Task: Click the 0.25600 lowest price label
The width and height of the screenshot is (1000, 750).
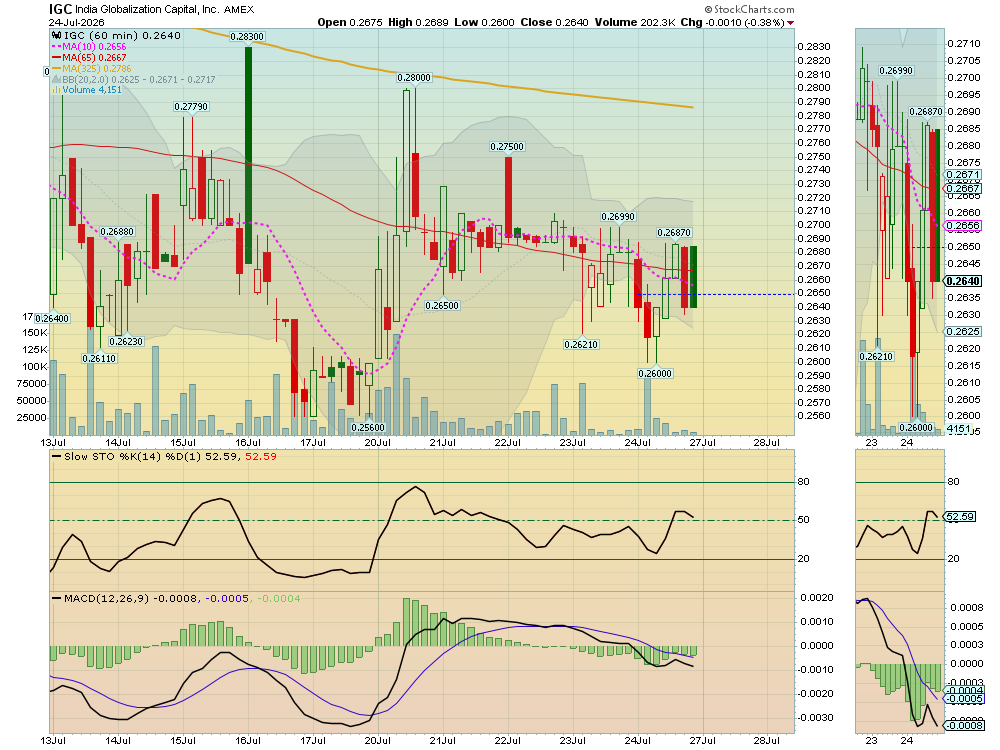Action: click(368, 427)
